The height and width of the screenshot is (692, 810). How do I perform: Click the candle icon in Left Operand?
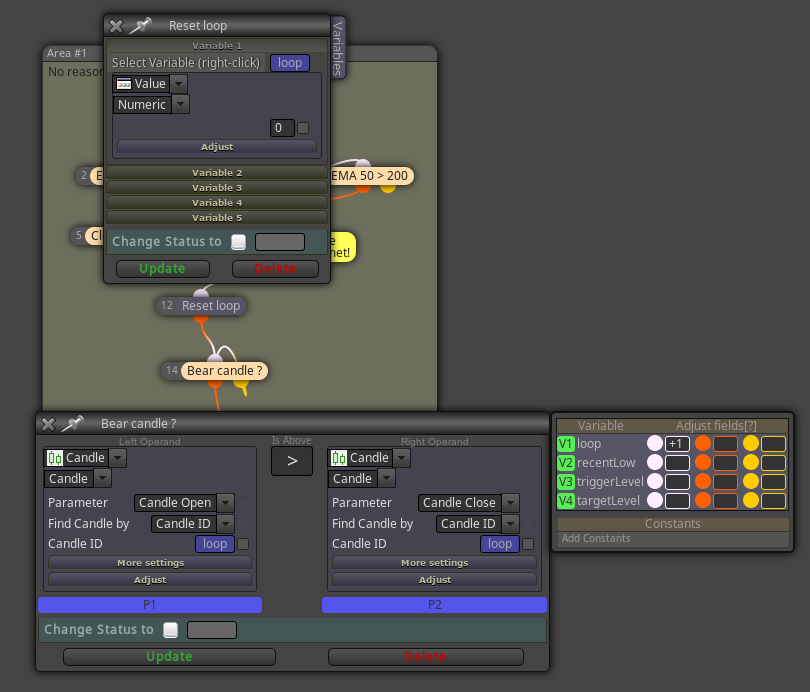pyautogui.click(x=55, y=458)
